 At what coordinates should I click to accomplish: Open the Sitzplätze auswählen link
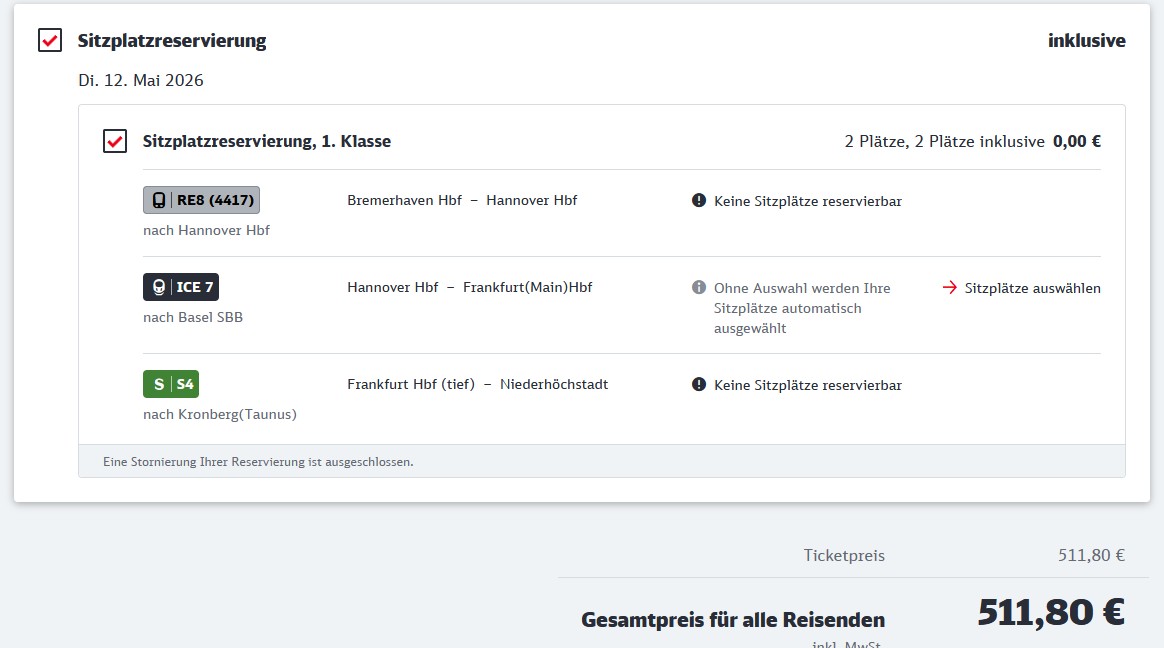[x=1032, y=288]
